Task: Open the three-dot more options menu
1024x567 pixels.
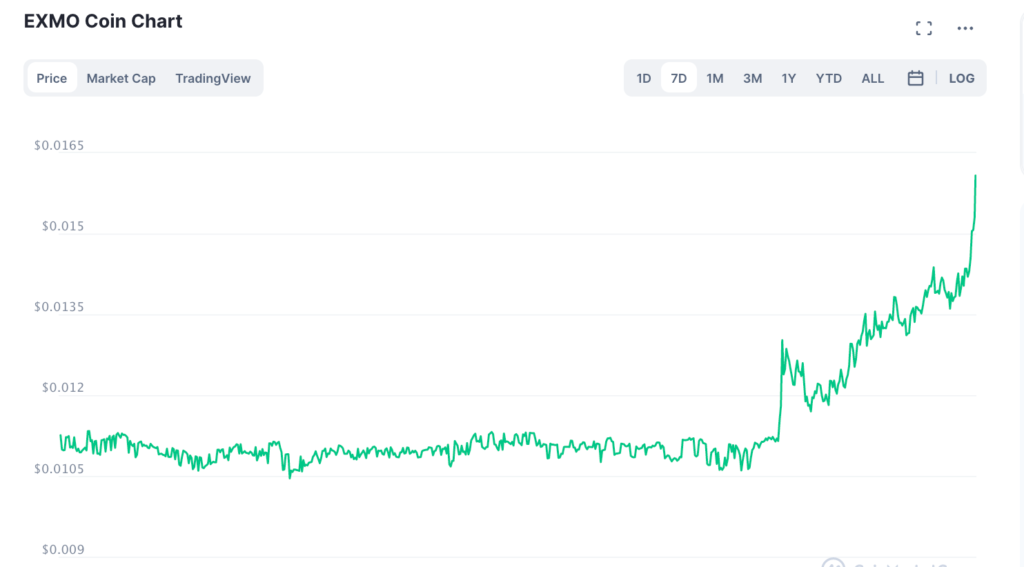Action: (x=965, y=28)
